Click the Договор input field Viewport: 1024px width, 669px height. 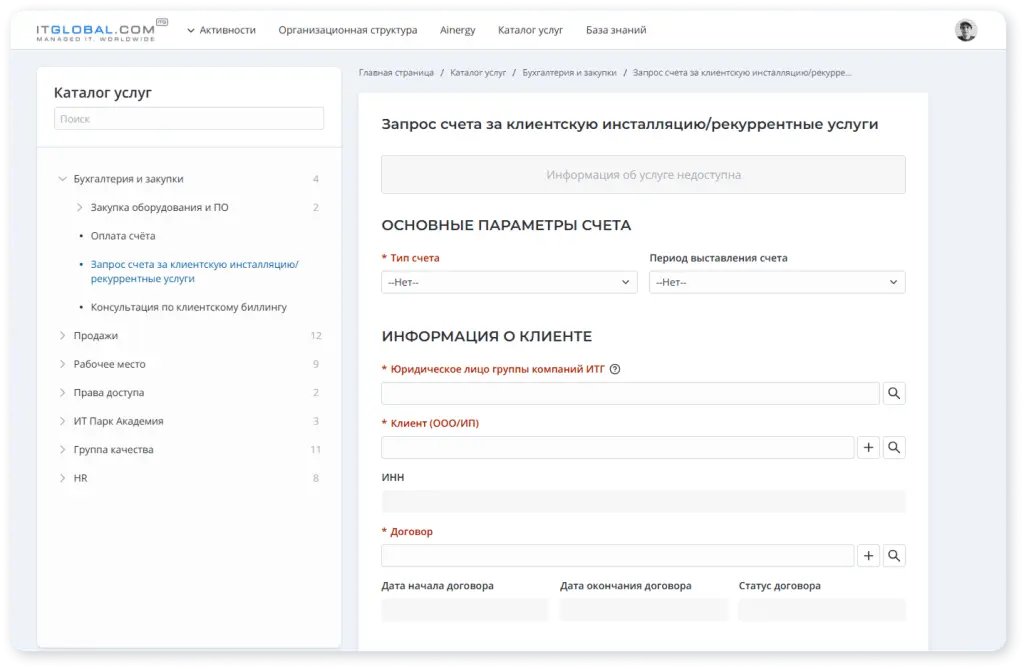click(x=618, y=556)
